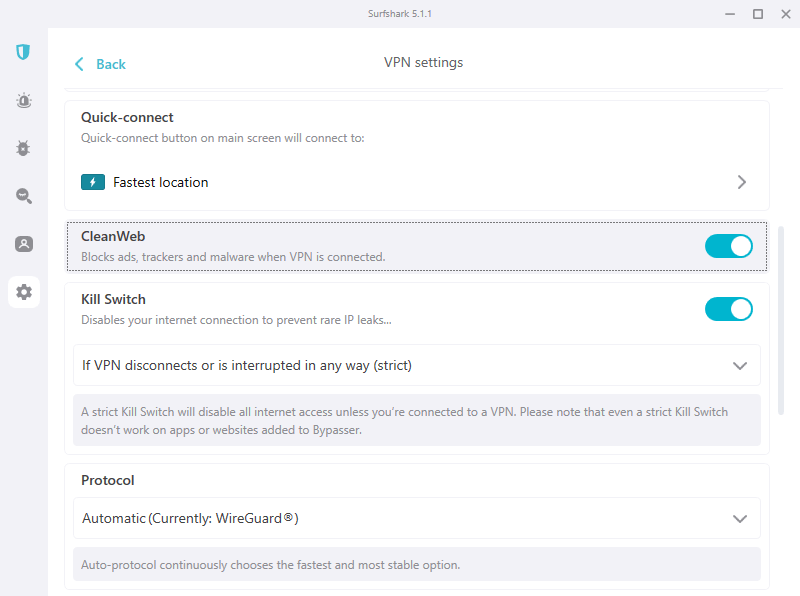Close the Surfshark window
The width and height of the screenshot is (800, 596).
coord(785,14)
